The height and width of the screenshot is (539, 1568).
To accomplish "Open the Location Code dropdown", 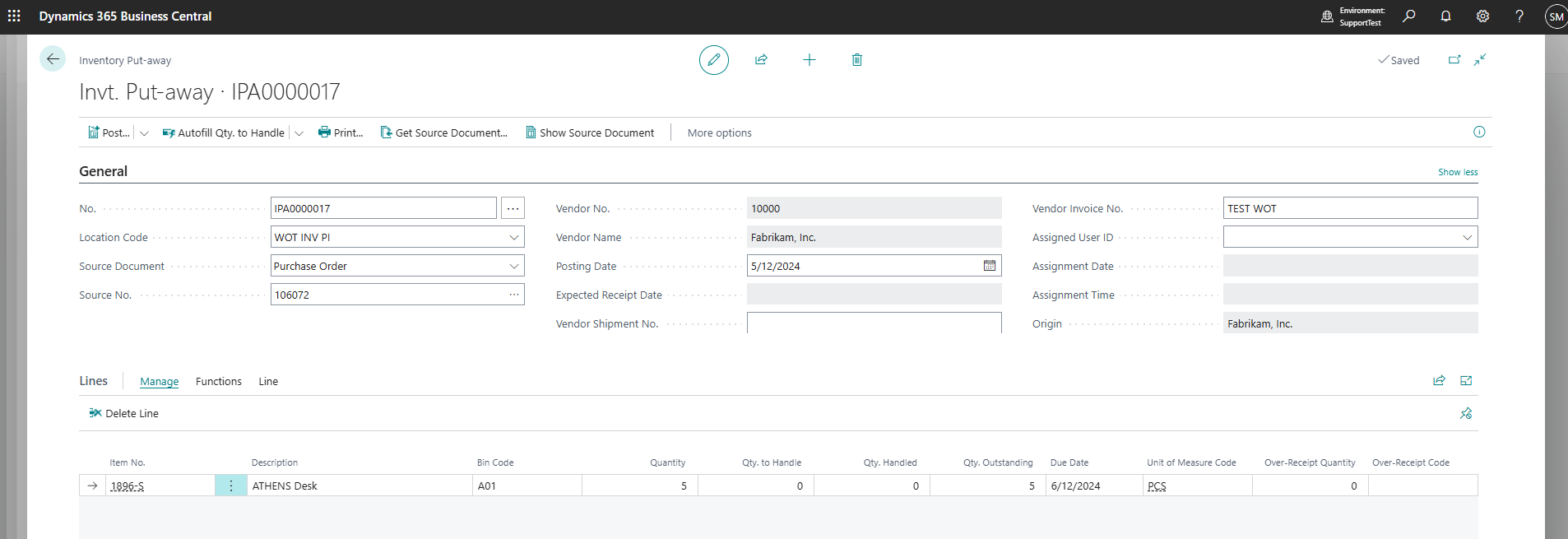I will pyautogui.click(x=514, y=237).
